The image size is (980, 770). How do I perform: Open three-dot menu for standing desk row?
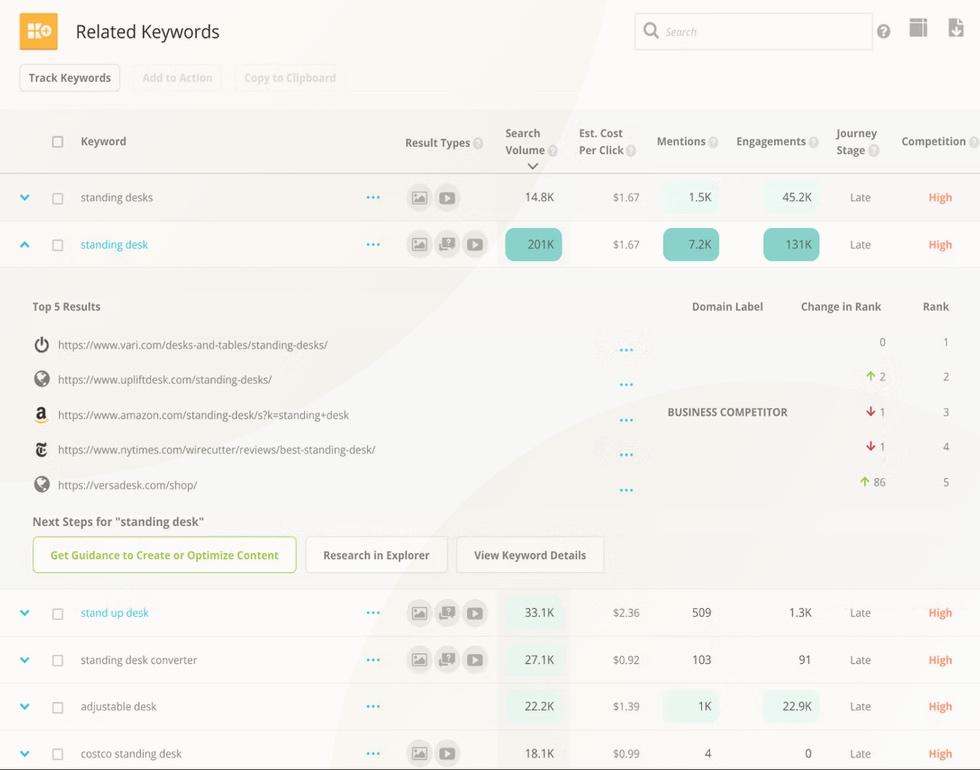click(373, 244)
